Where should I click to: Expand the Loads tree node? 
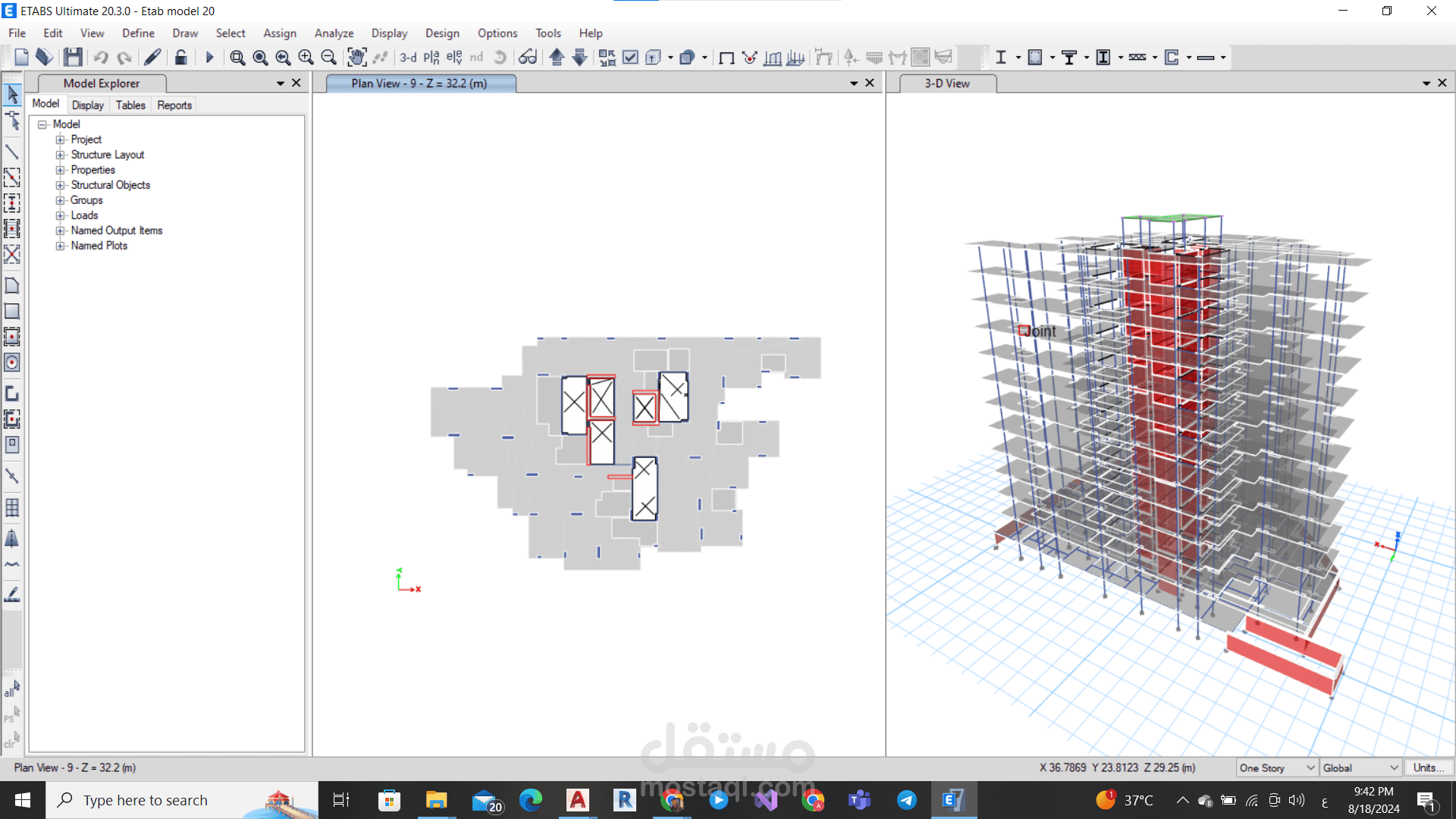61,215
